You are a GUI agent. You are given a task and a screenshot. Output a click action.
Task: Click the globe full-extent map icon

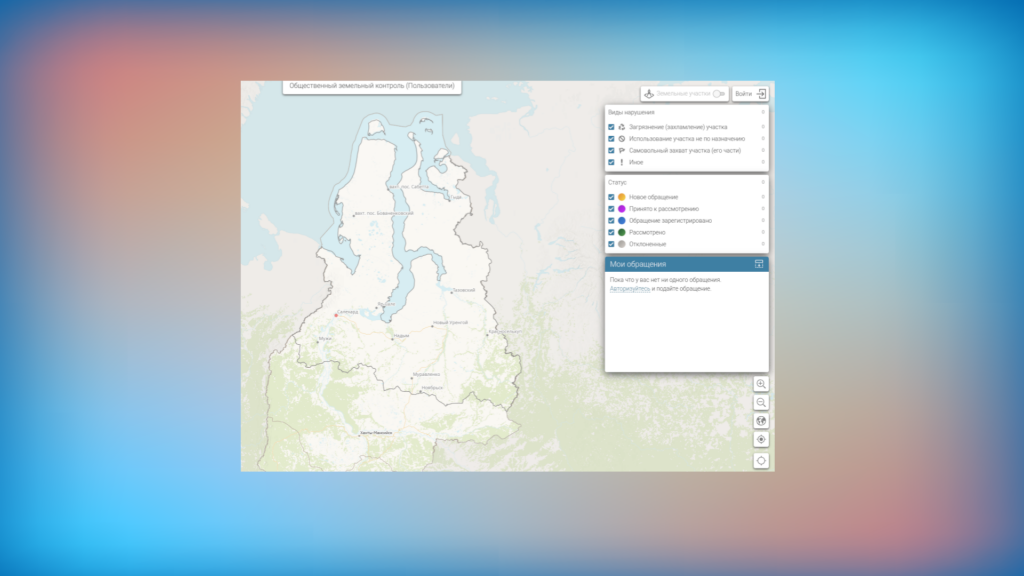pos(761,421)
